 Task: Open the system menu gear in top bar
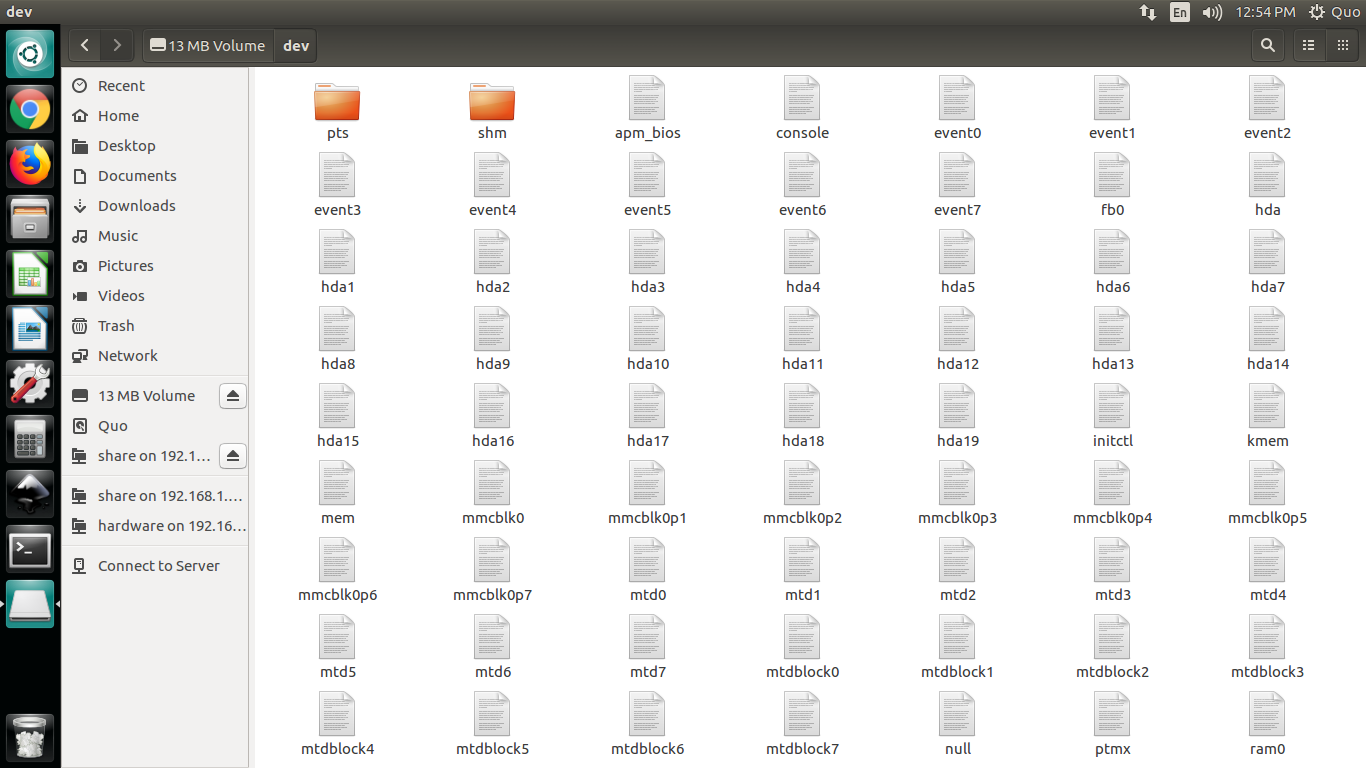(x=1315, y=12)
